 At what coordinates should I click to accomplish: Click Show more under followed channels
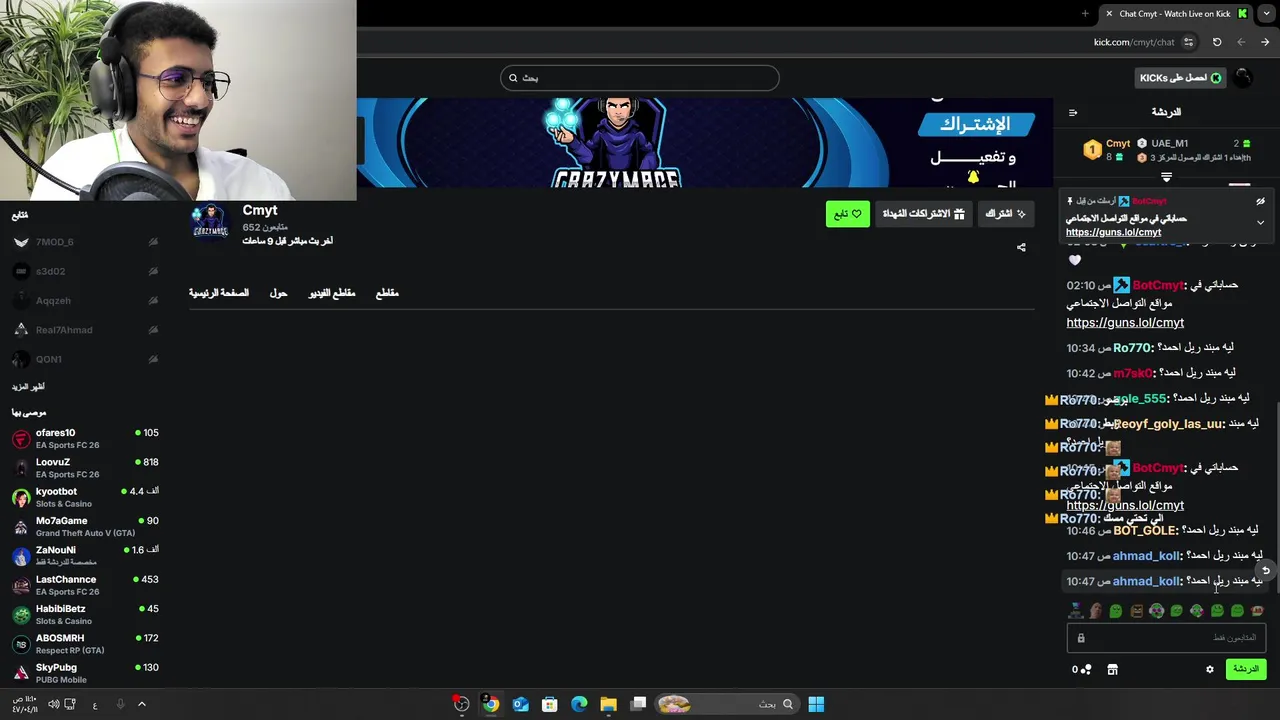tap(28, 386)
